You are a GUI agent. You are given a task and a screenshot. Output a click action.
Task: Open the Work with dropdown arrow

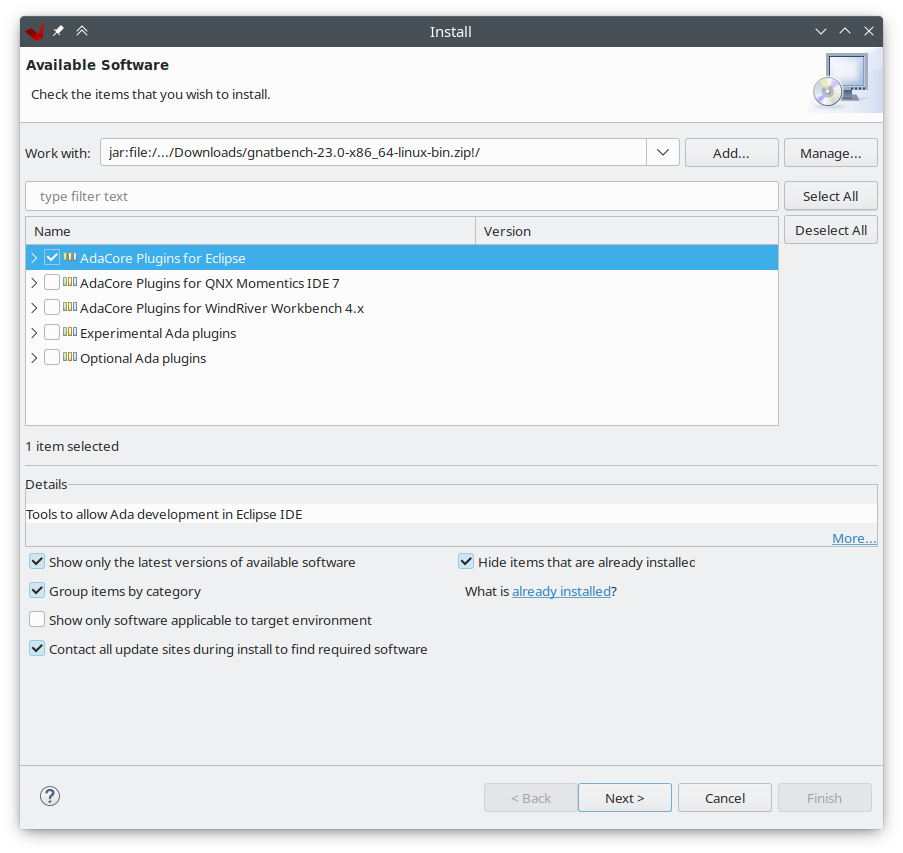pos(663,152)
